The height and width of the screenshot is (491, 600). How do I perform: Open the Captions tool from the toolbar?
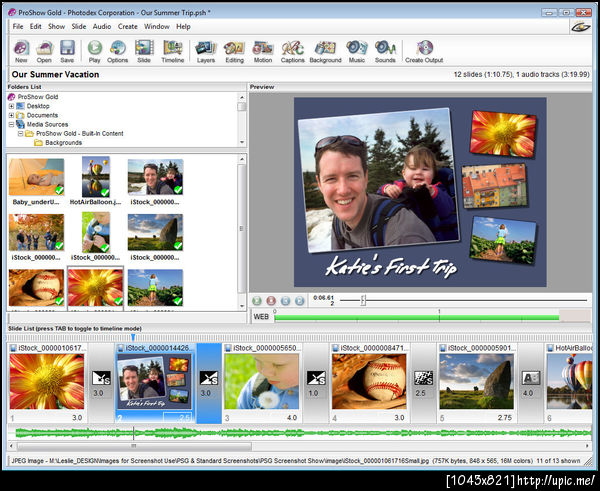(x=292, y=48)
